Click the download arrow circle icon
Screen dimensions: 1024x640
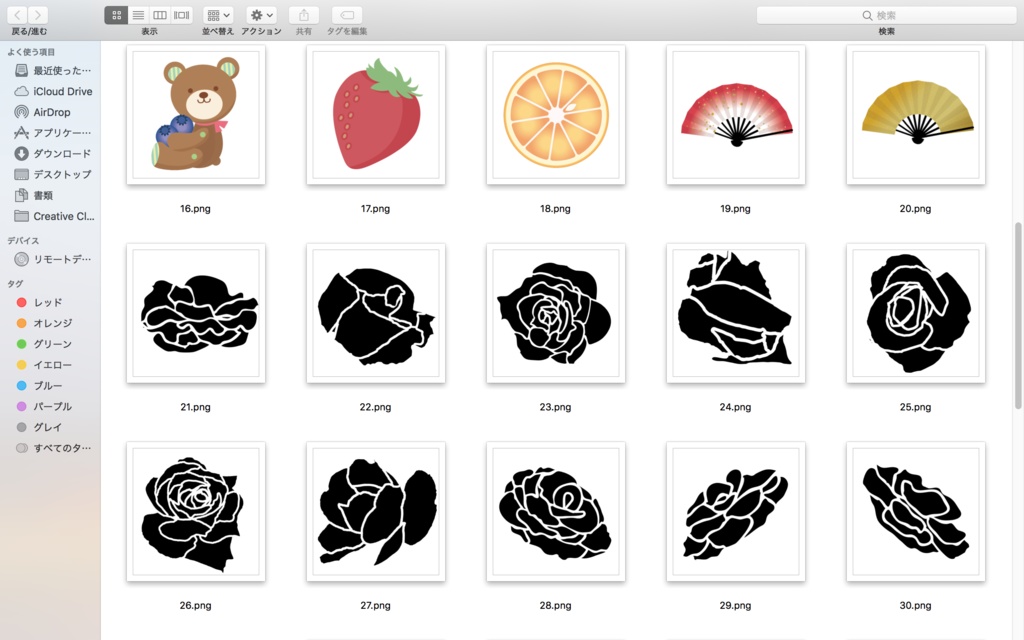[x=22, y=153]
